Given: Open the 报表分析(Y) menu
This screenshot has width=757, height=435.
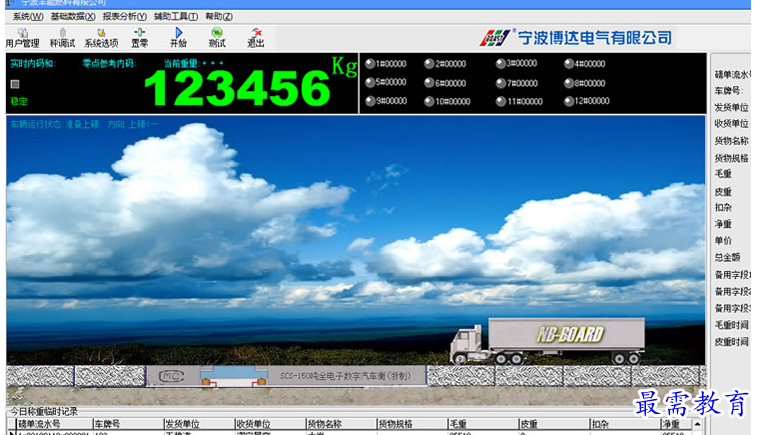Looking at the screenshot, I should 125,17.
